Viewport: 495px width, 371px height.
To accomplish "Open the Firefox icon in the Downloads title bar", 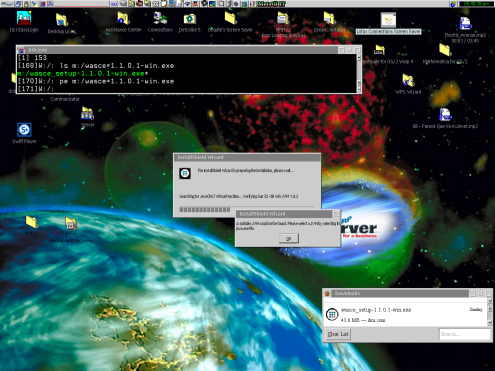I will point(327,293).
